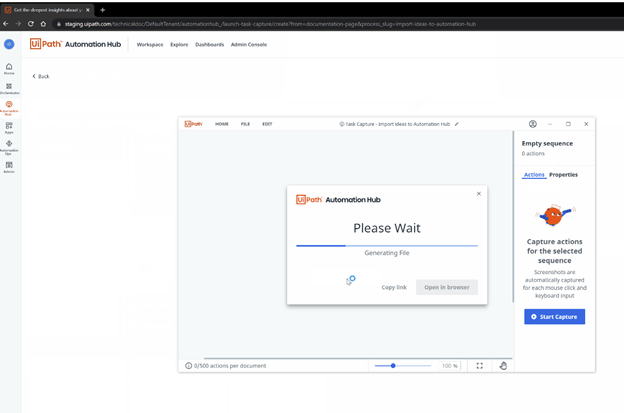Click the horizontal scrollbar in Task Capture canvas
Viewport: 624px width, 413px height.
[358, 358]
